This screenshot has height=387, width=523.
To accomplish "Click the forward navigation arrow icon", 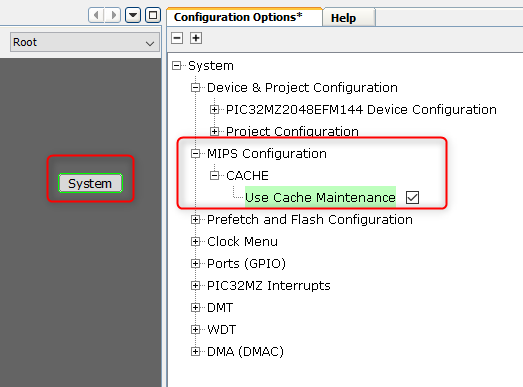I will pos(113,15).
